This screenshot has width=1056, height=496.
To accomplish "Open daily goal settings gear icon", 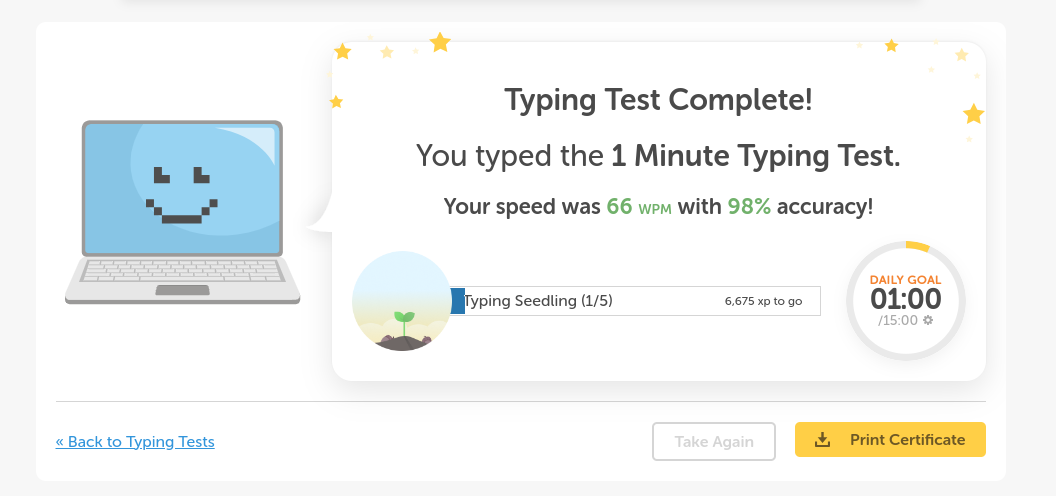I will (x=928, y=320).
